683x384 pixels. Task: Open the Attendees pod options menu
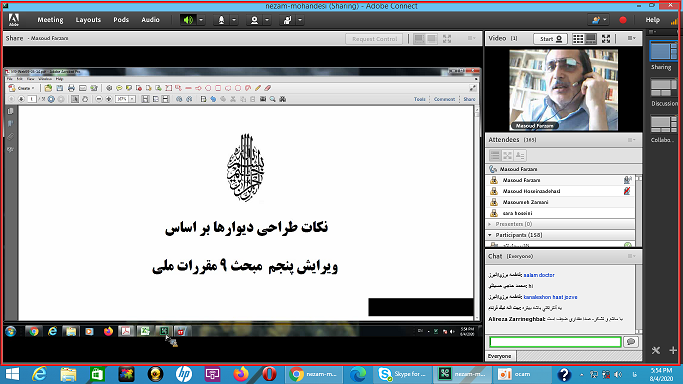click(x=631, y=140)
